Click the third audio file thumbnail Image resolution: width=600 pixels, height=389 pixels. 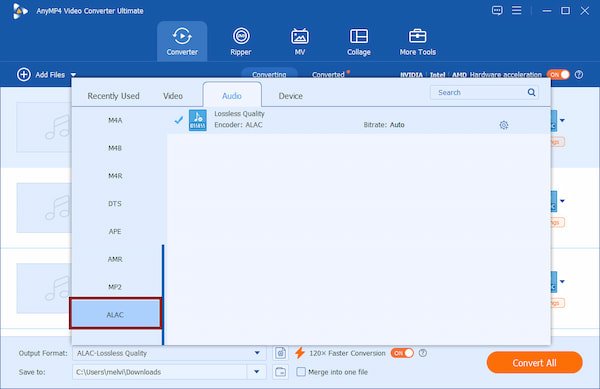click(44, 288)
